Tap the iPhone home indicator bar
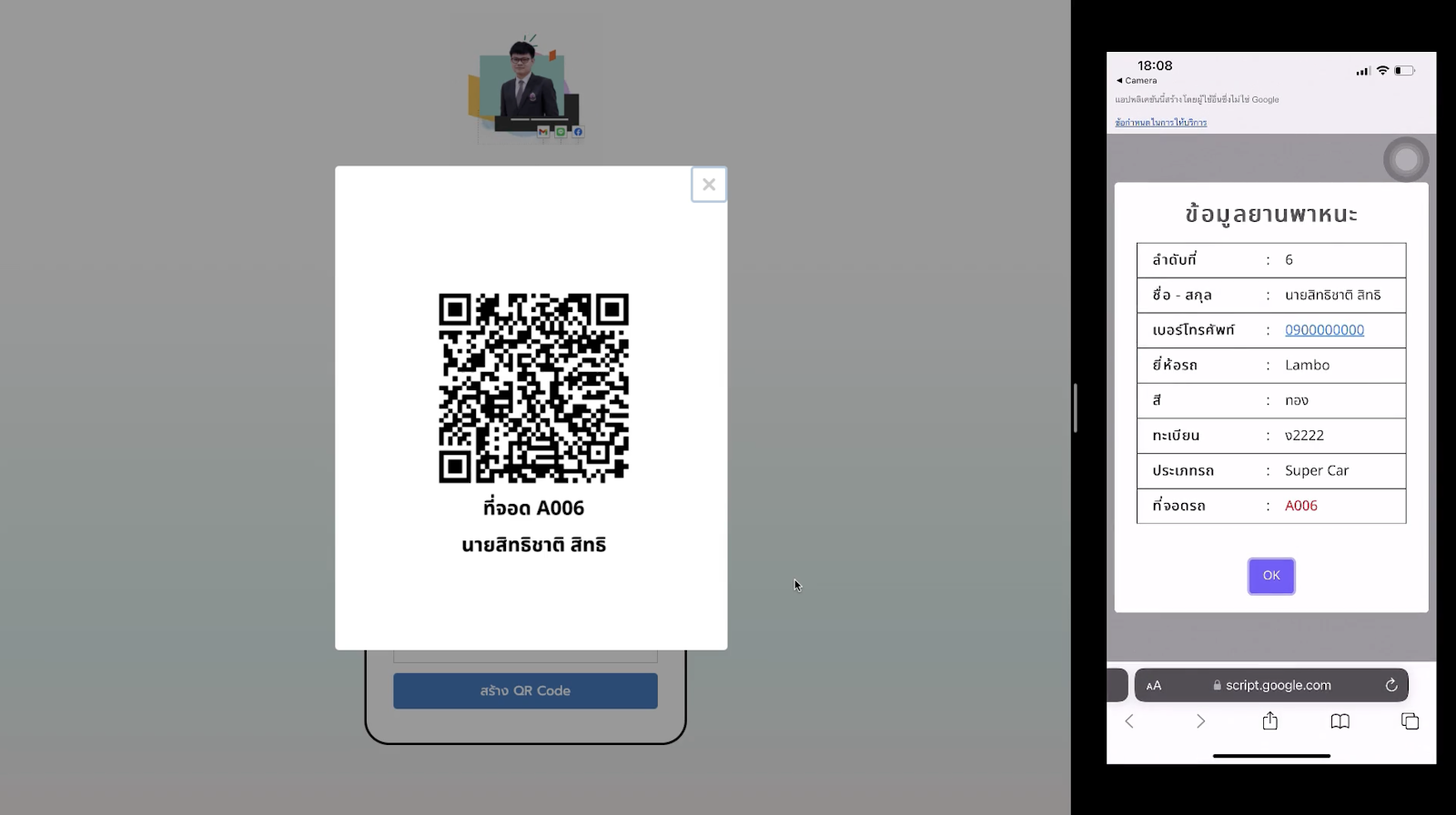1456x815 pixels. (x=1271, y=755)
